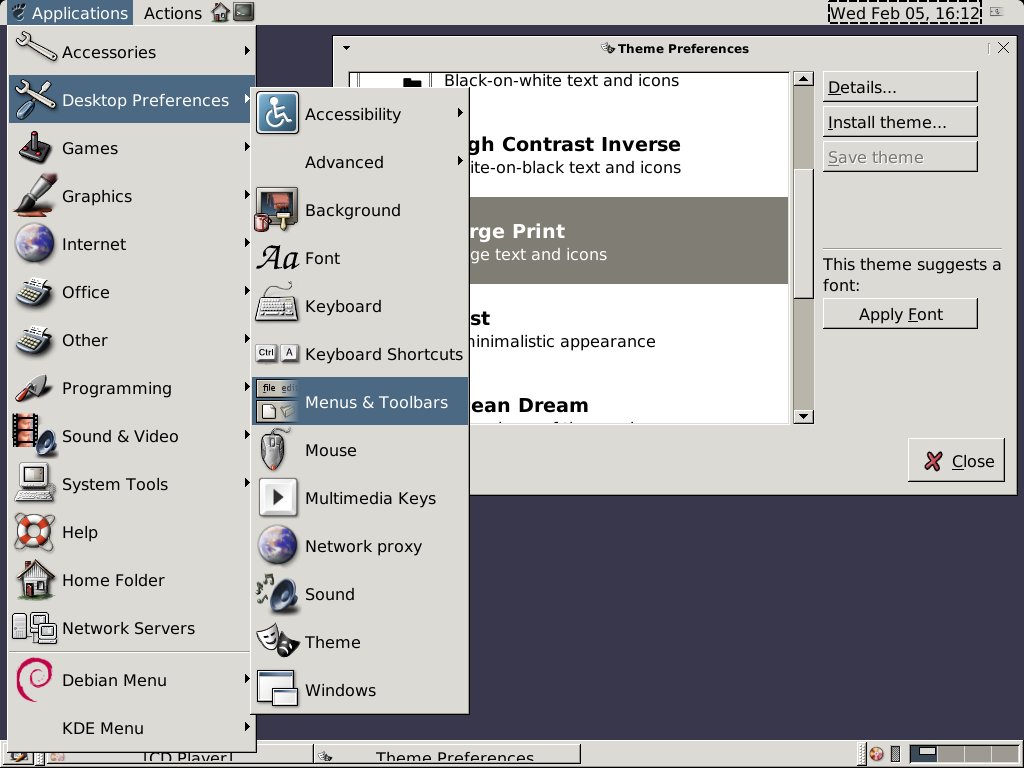Screen dimensions: 1024x768
Task: Click the Help lifebuoy icon
Action: pos(33,532)
